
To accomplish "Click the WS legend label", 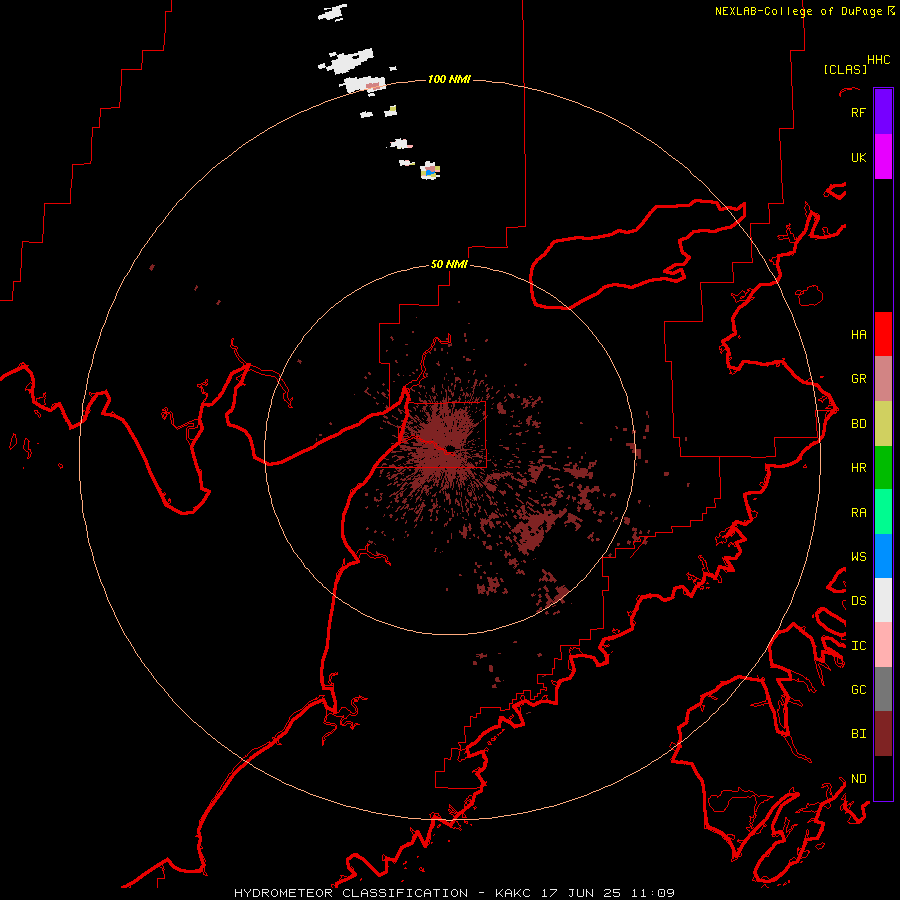I will 858,556.
